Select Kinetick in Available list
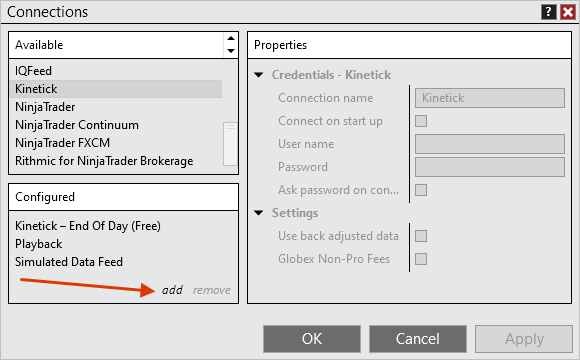 coord(116,89)
